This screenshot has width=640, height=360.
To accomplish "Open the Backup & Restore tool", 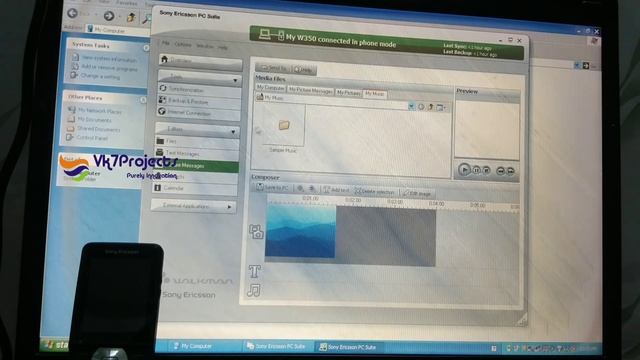I will (x=199, y=101).
